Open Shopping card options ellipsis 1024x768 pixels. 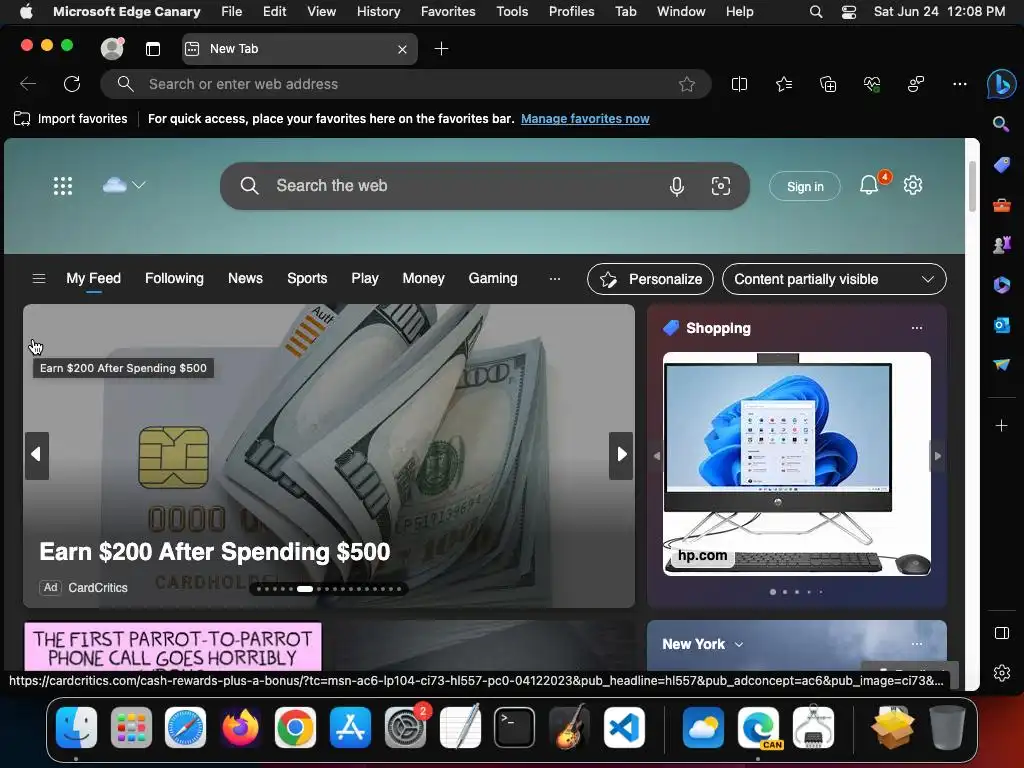coord(917,328)
